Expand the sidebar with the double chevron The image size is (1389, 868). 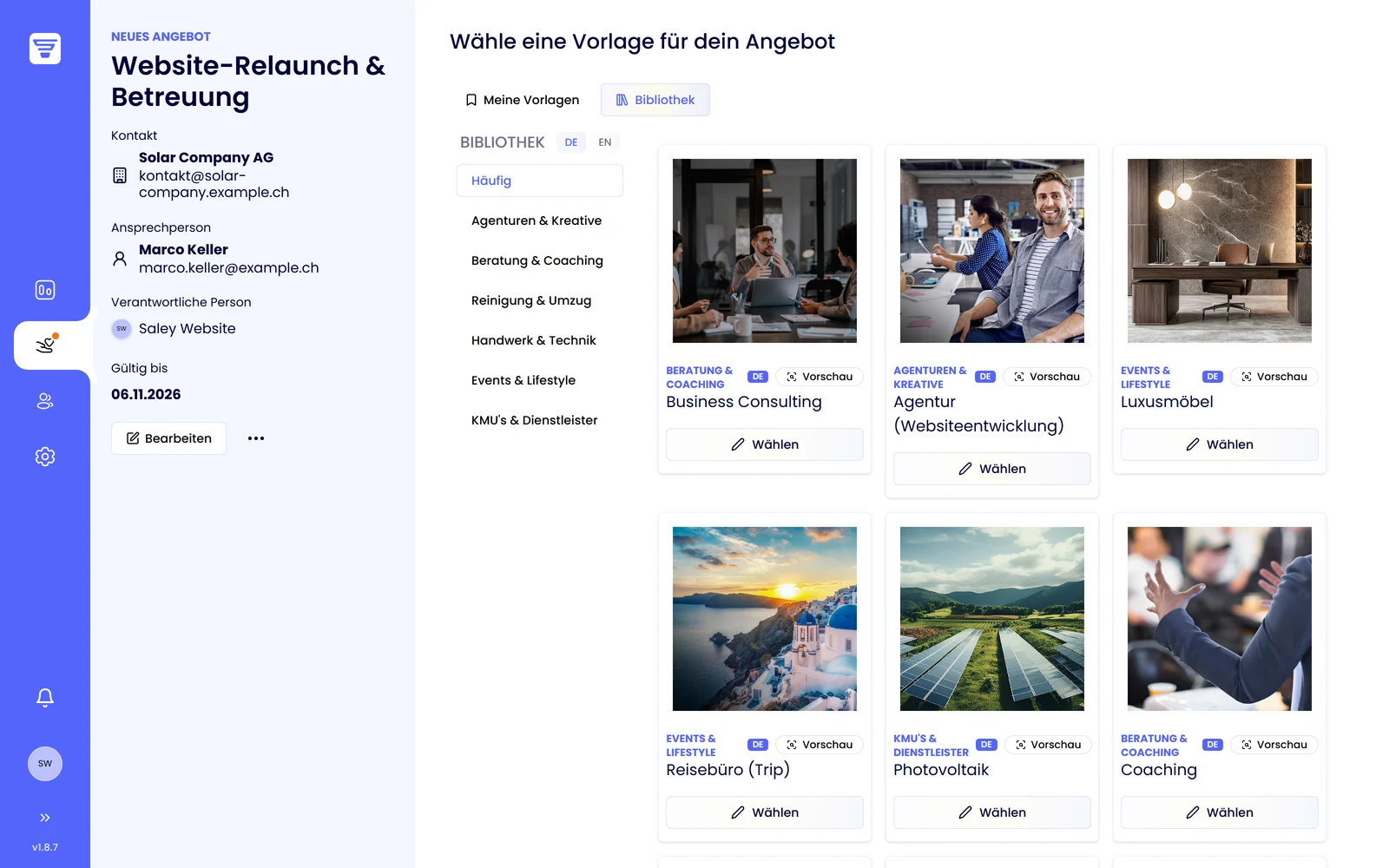[45, 818]
